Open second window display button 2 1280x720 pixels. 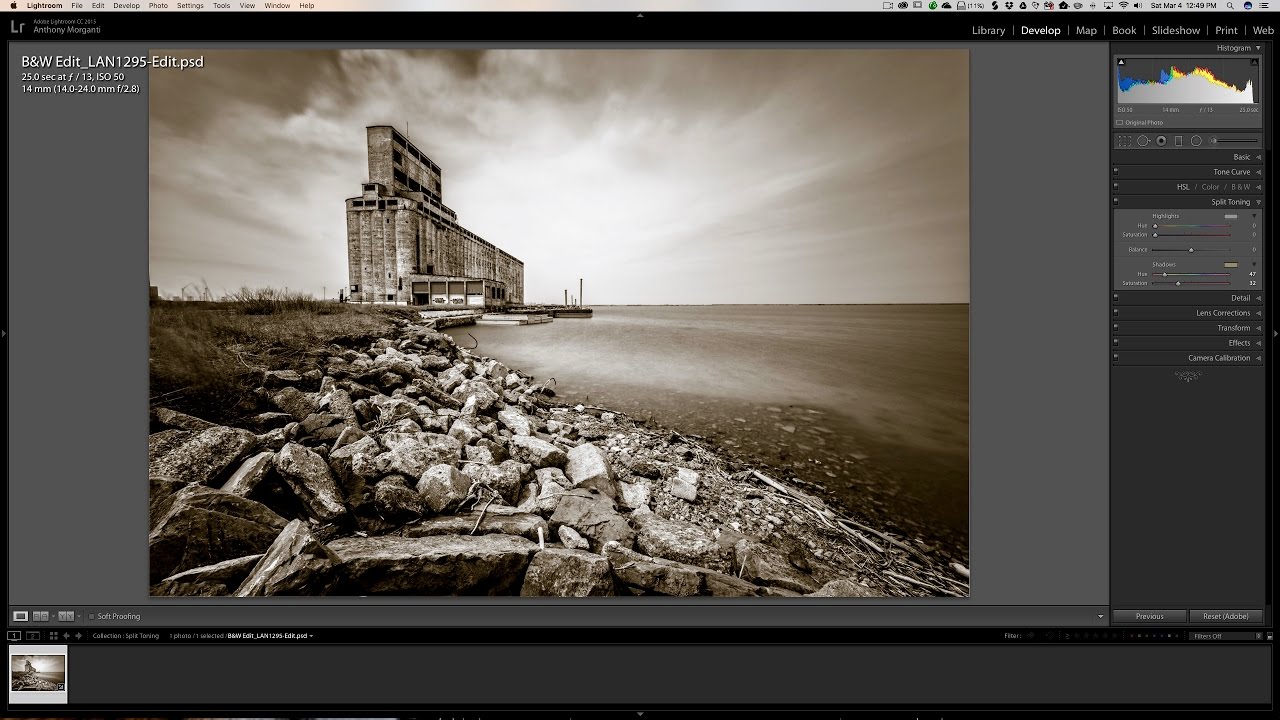pyautogui.click(x=32, y=636)
